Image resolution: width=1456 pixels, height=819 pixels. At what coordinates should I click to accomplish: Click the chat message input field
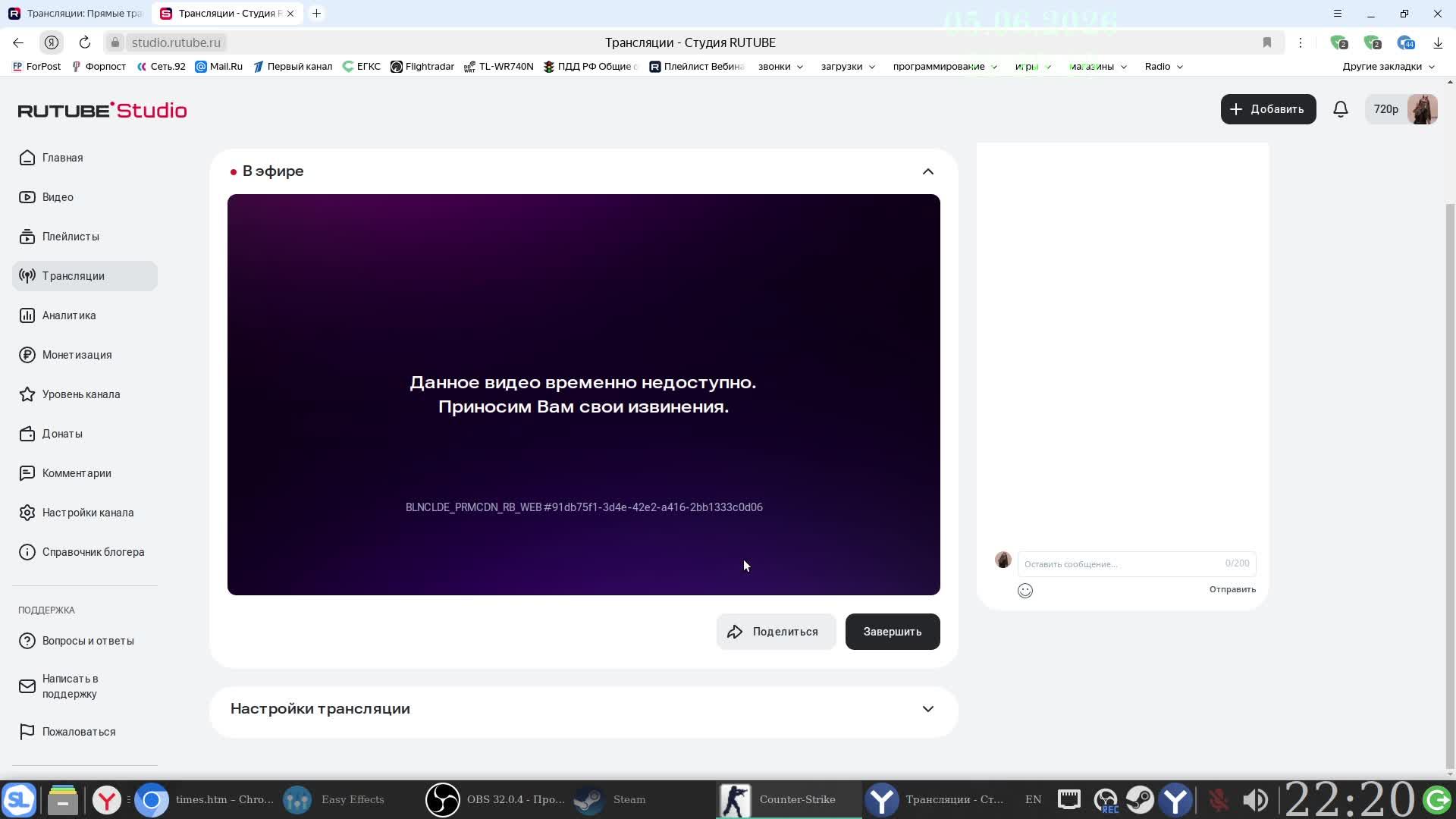pyautogui.click(x=1137, y=563)
